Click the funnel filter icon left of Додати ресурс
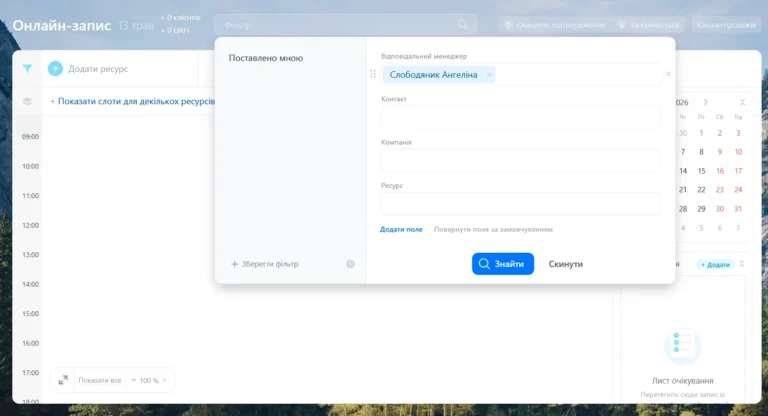 coord(27,69)
